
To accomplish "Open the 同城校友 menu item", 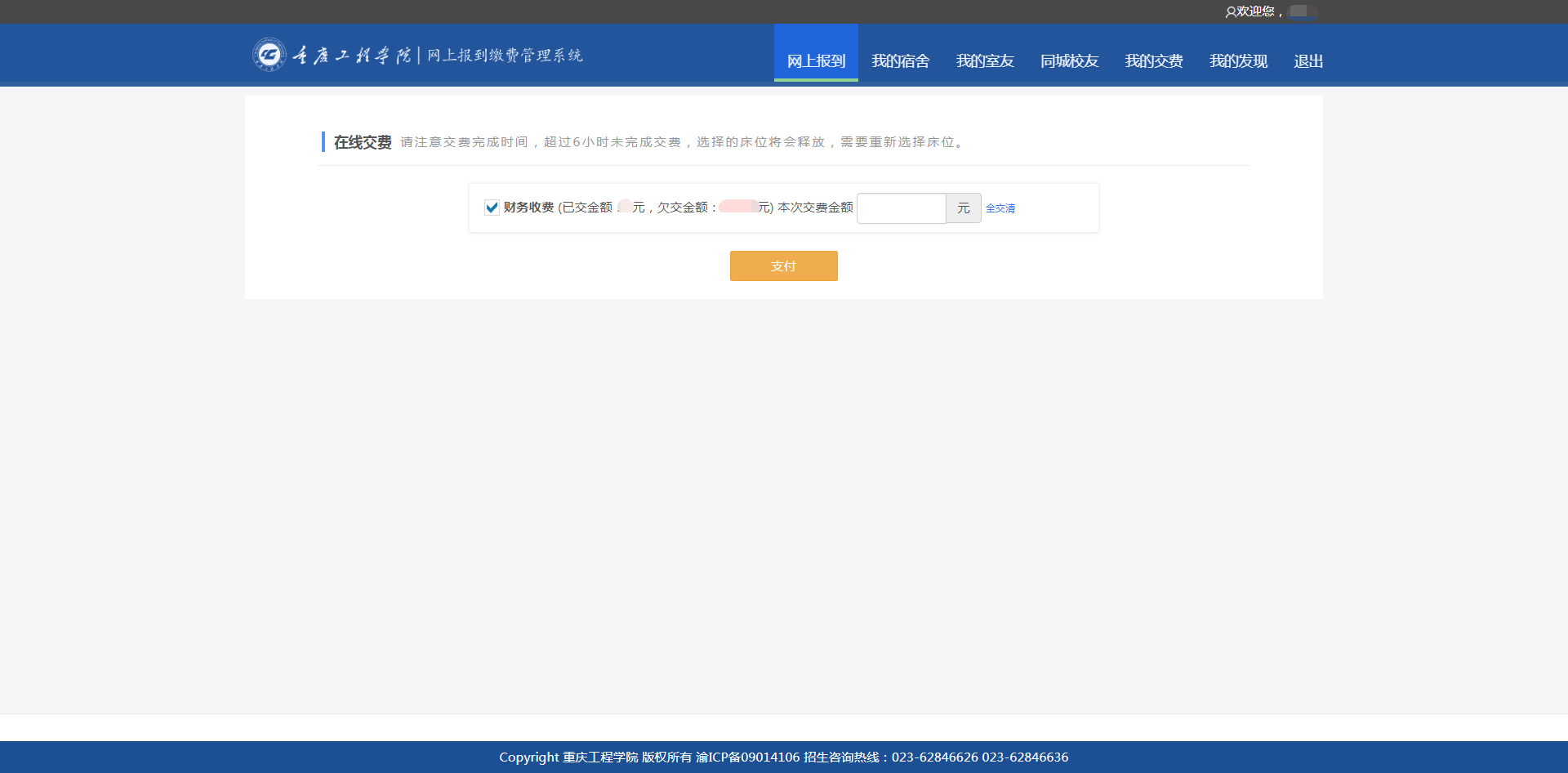I will [1069, 60].
